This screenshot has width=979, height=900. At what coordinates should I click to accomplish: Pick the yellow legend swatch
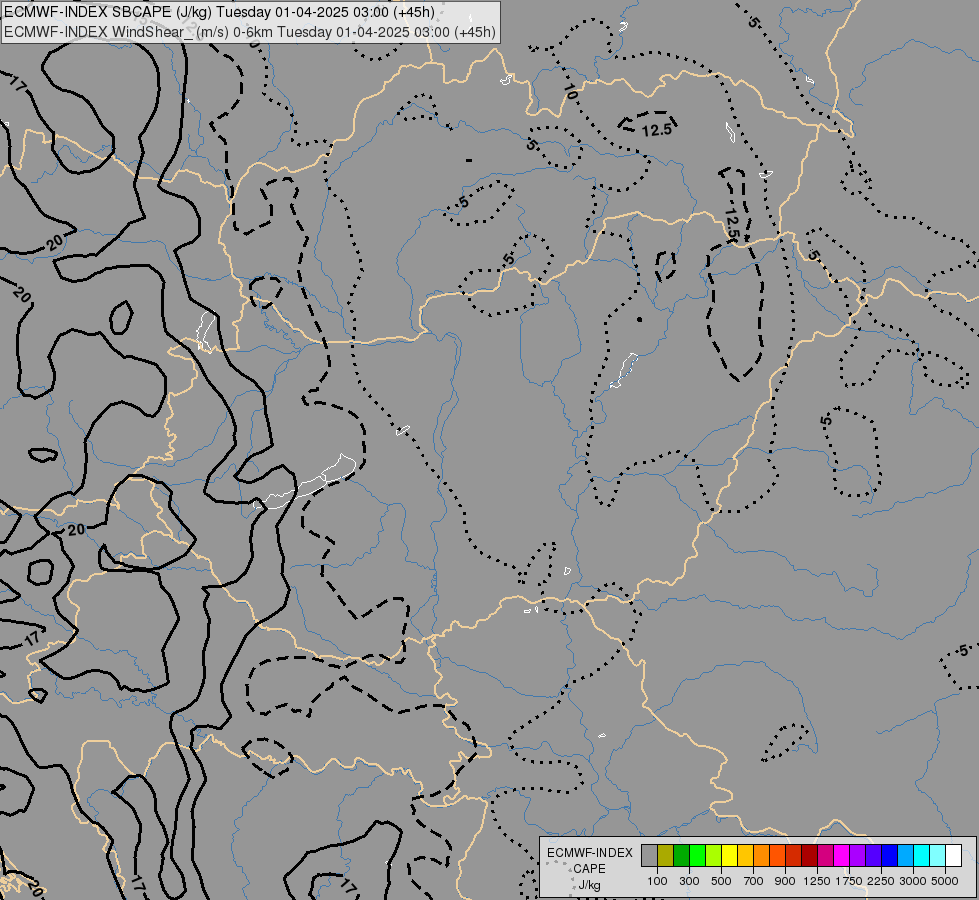tap(729, 855)
